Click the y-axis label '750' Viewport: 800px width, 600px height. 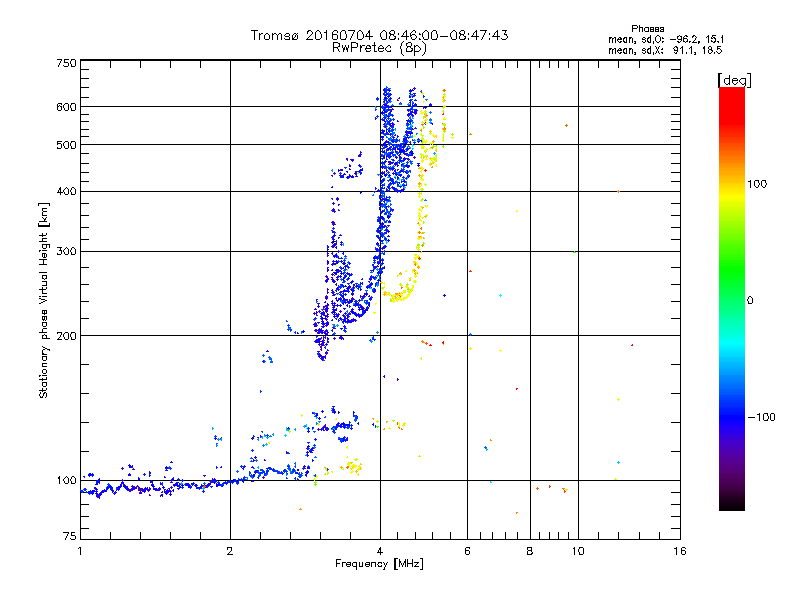[66, 63]
